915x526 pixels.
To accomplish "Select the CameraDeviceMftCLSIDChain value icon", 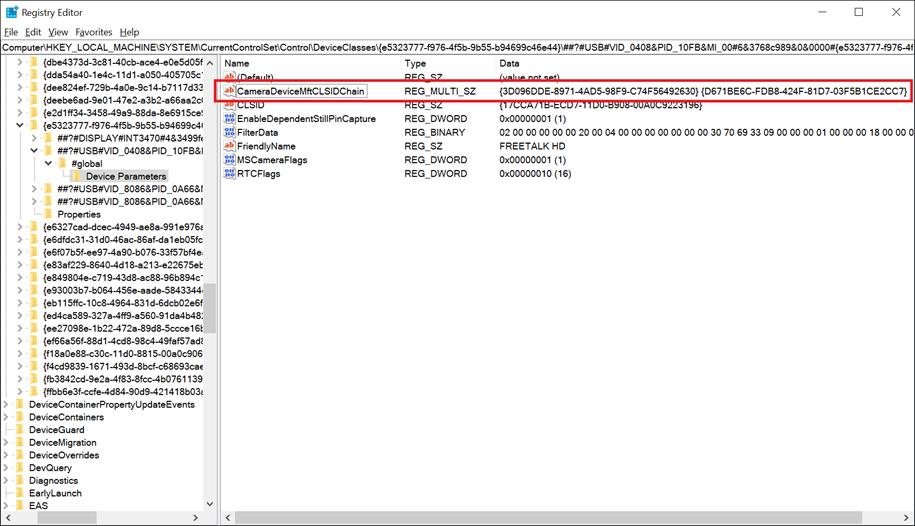I will click(229, 91).
